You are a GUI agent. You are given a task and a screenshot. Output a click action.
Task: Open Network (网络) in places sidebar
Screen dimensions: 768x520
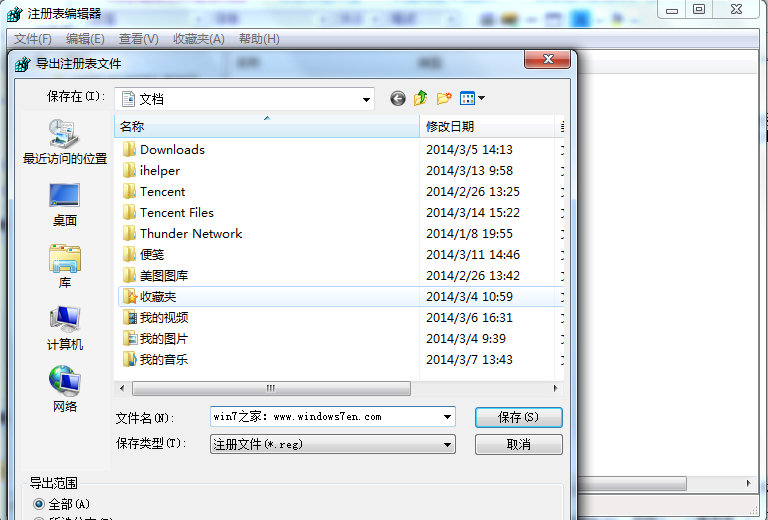click(x=65, y=390)
